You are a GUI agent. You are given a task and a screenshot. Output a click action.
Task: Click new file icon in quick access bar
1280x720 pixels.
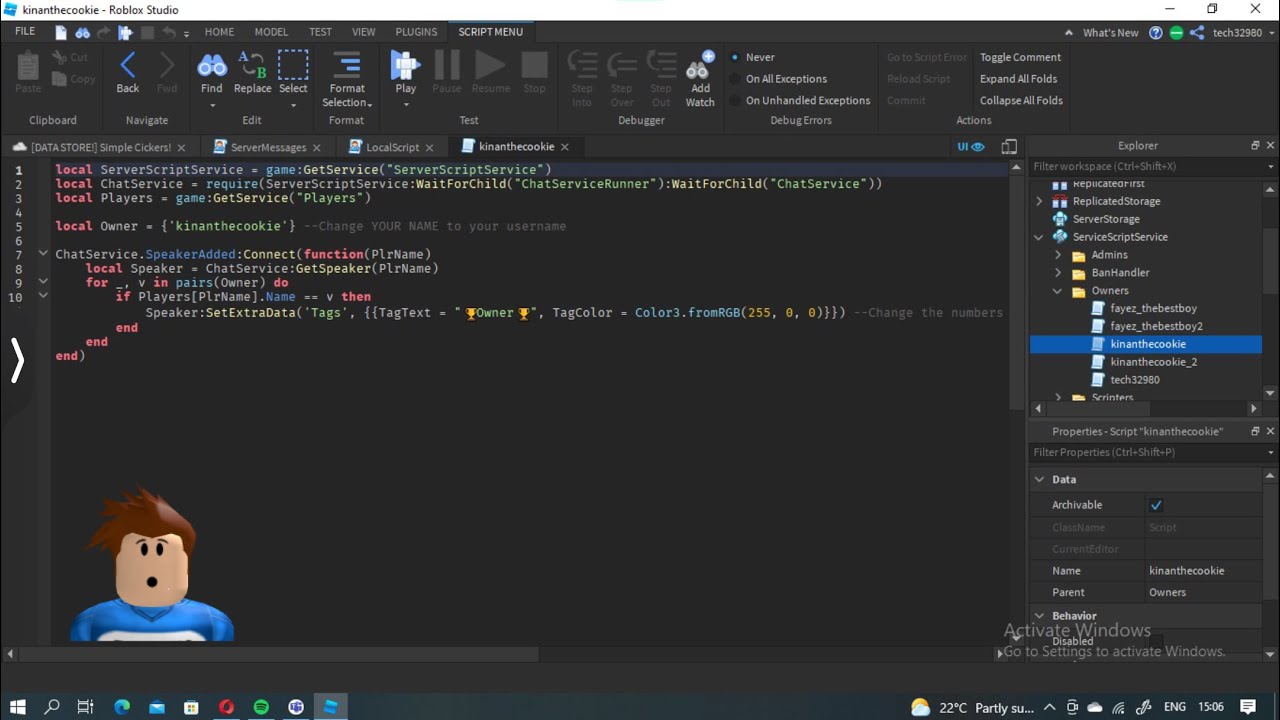point(61,32)
